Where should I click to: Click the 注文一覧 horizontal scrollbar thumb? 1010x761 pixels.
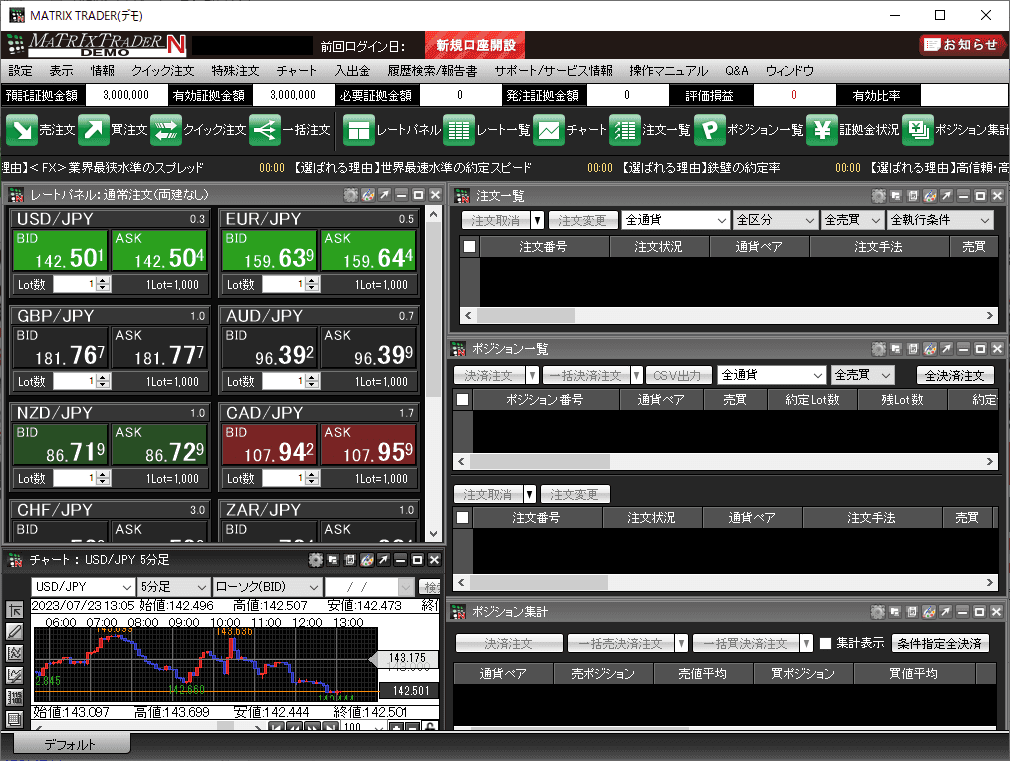pos(526,315)
